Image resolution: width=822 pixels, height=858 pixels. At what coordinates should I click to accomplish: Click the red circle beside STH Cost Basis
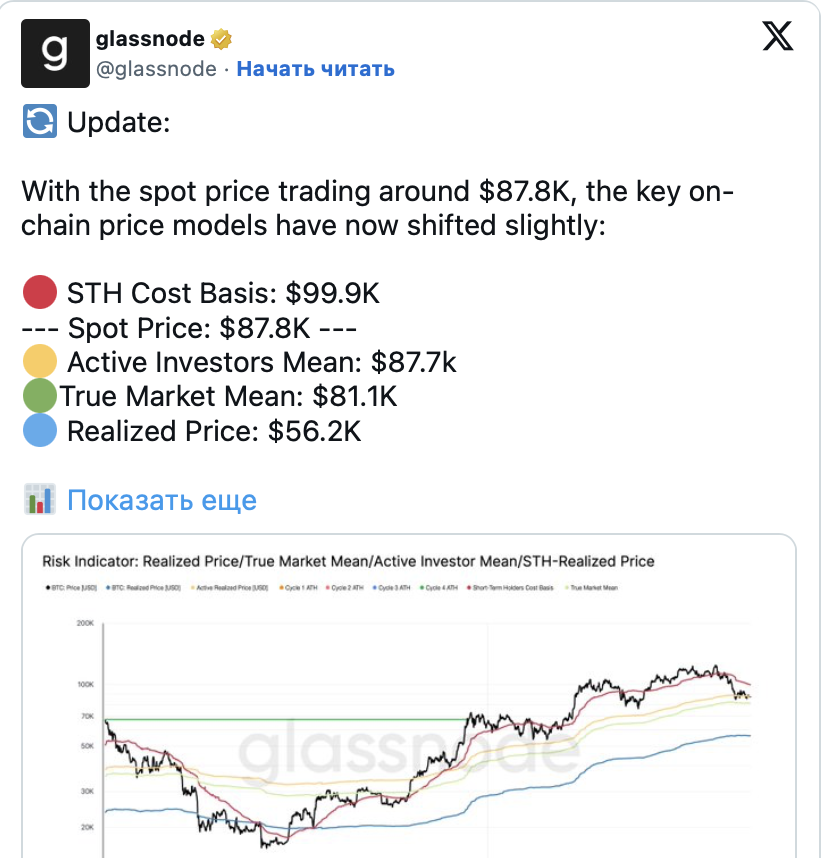(40, 294)
